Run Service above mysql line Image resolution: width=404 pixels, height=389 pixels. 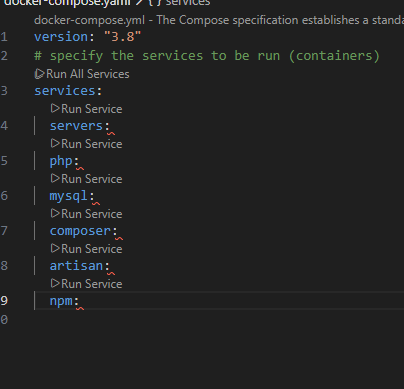point(87,179)
